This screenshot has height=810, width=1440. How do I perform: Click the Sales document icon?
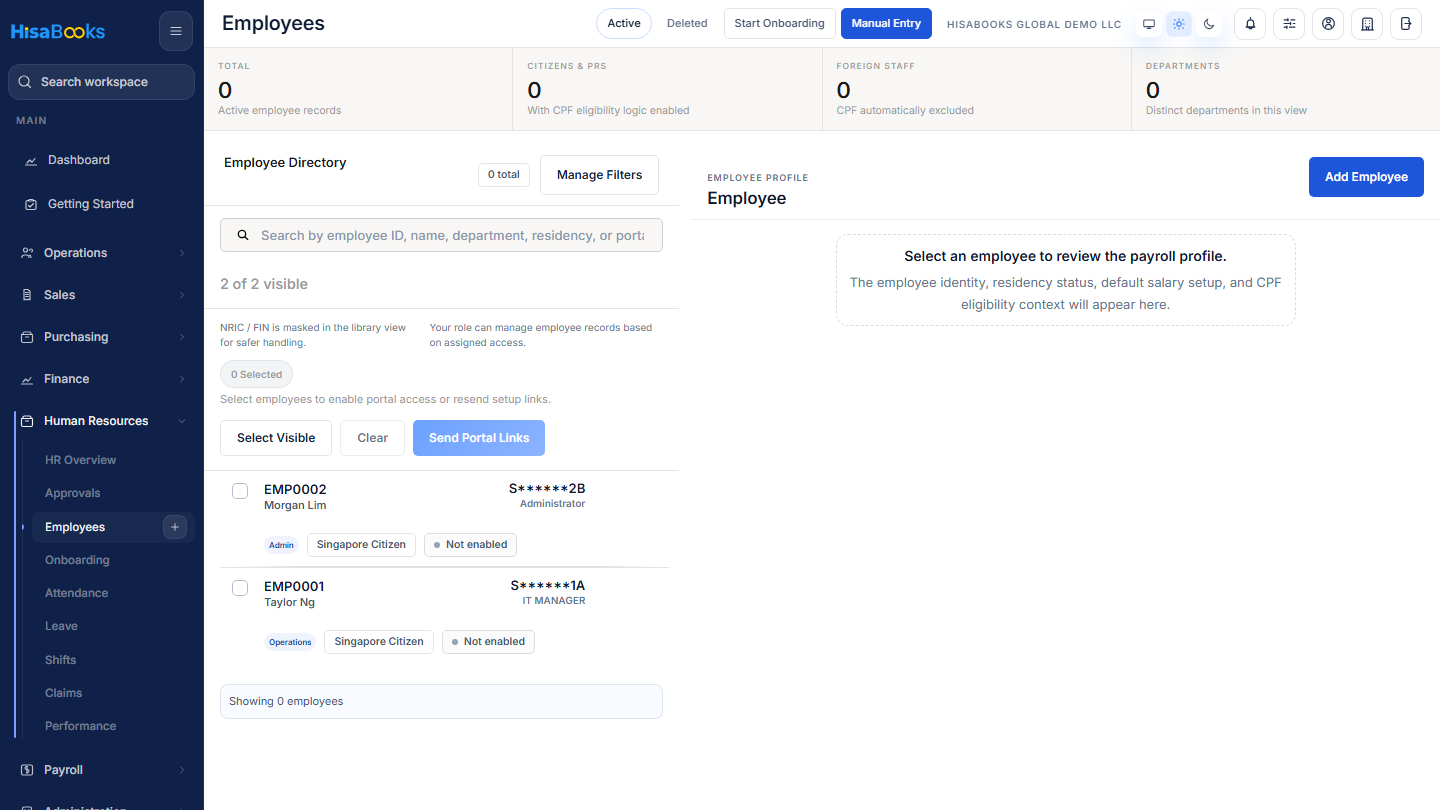pos(27,295)
